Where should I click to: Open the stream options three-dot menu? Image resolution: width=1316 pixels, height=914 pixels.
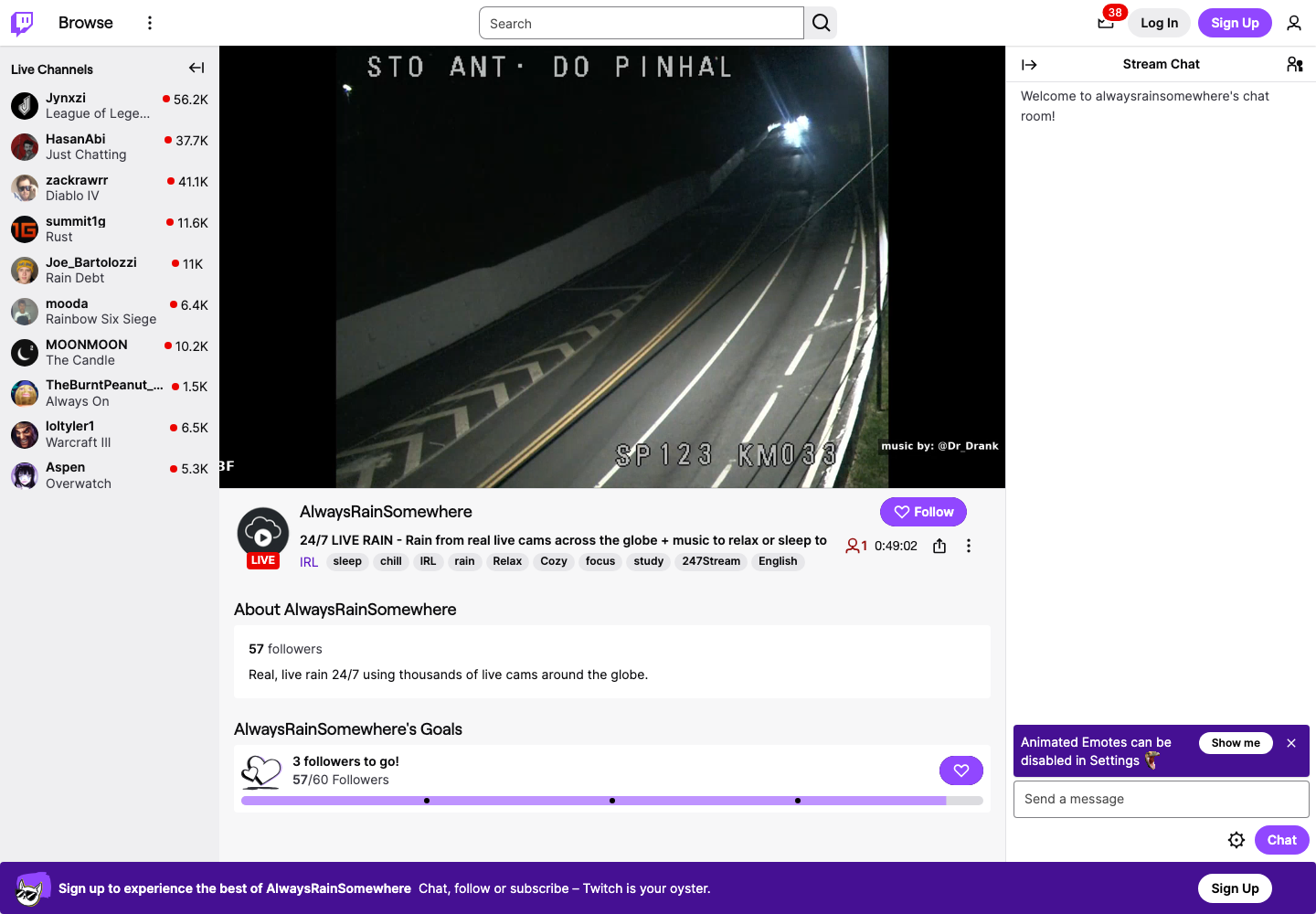pyautogui.click(x=969, y=546)
